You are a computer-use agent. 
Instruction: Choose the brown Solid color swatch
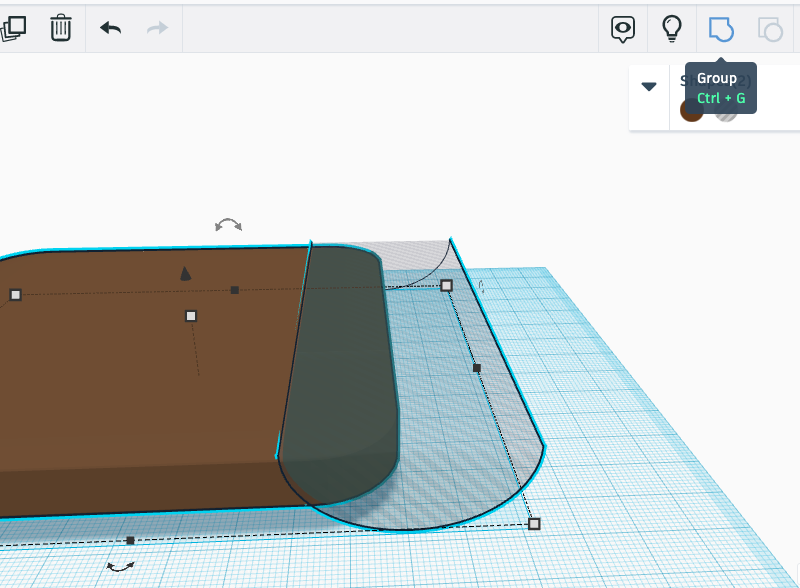(x=691, y=110)
